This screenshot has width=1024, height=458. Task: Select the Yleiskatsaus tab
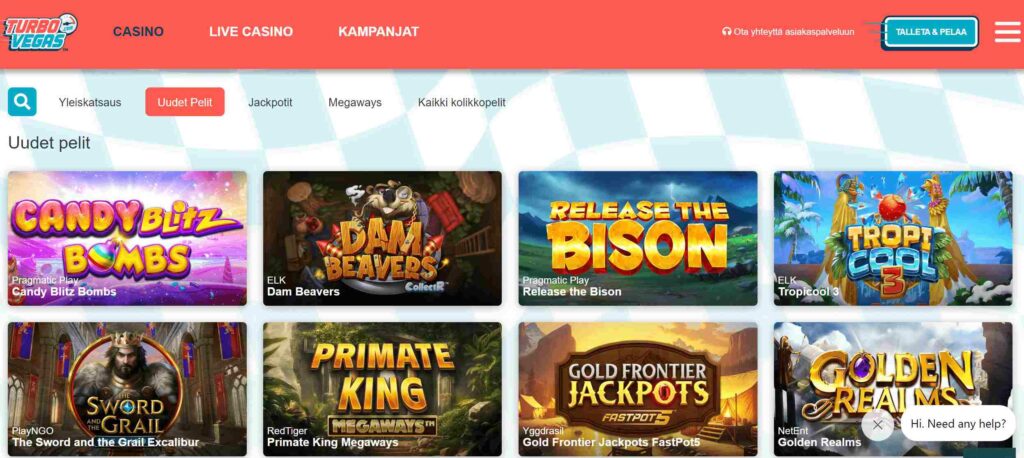[x=90, y=103]
